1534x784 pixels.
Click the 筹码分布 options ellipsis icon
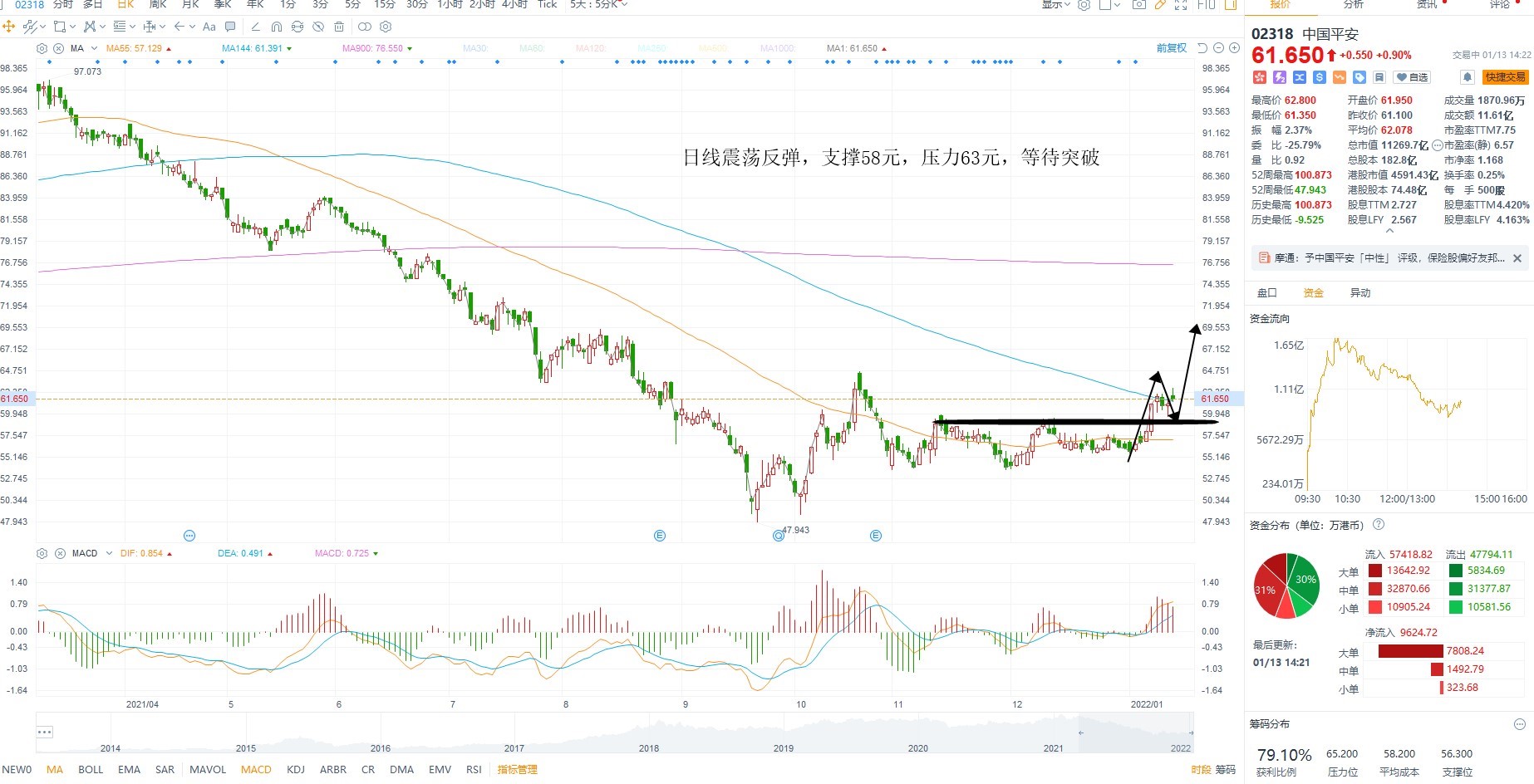point(1519,725)
